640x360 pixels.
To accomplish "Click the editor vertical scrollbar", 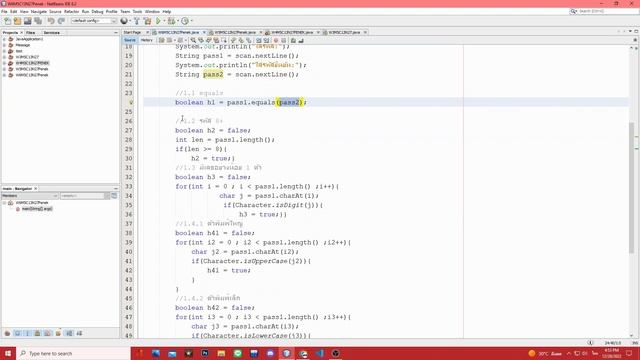I will [x=631, y=188].
